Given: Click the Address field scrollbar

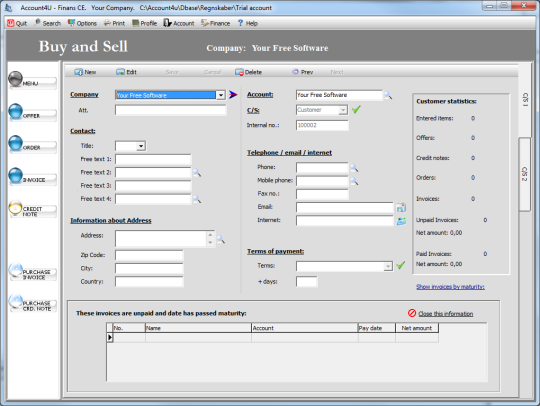Looking at the screenshot, I should (x=210, y=238).
